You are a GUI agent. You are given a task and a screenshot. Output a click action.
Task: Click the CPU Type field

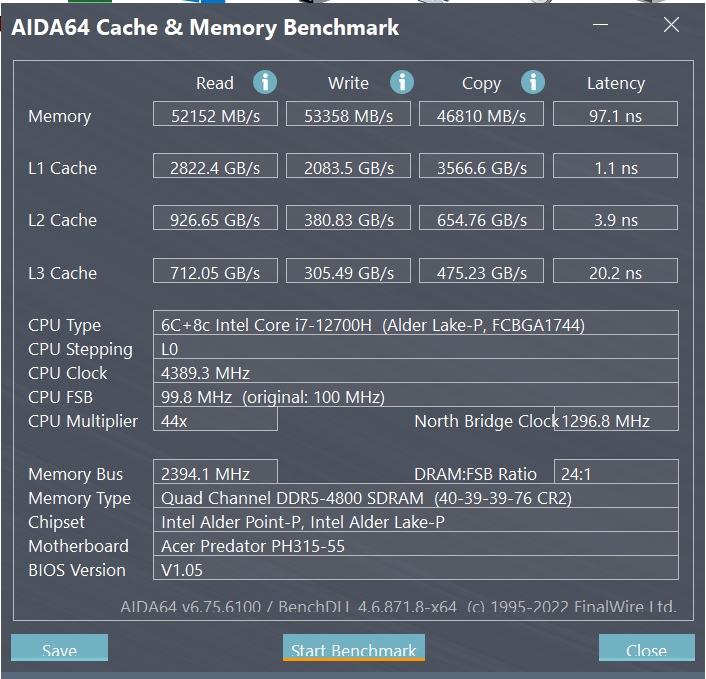coord(416,323)
